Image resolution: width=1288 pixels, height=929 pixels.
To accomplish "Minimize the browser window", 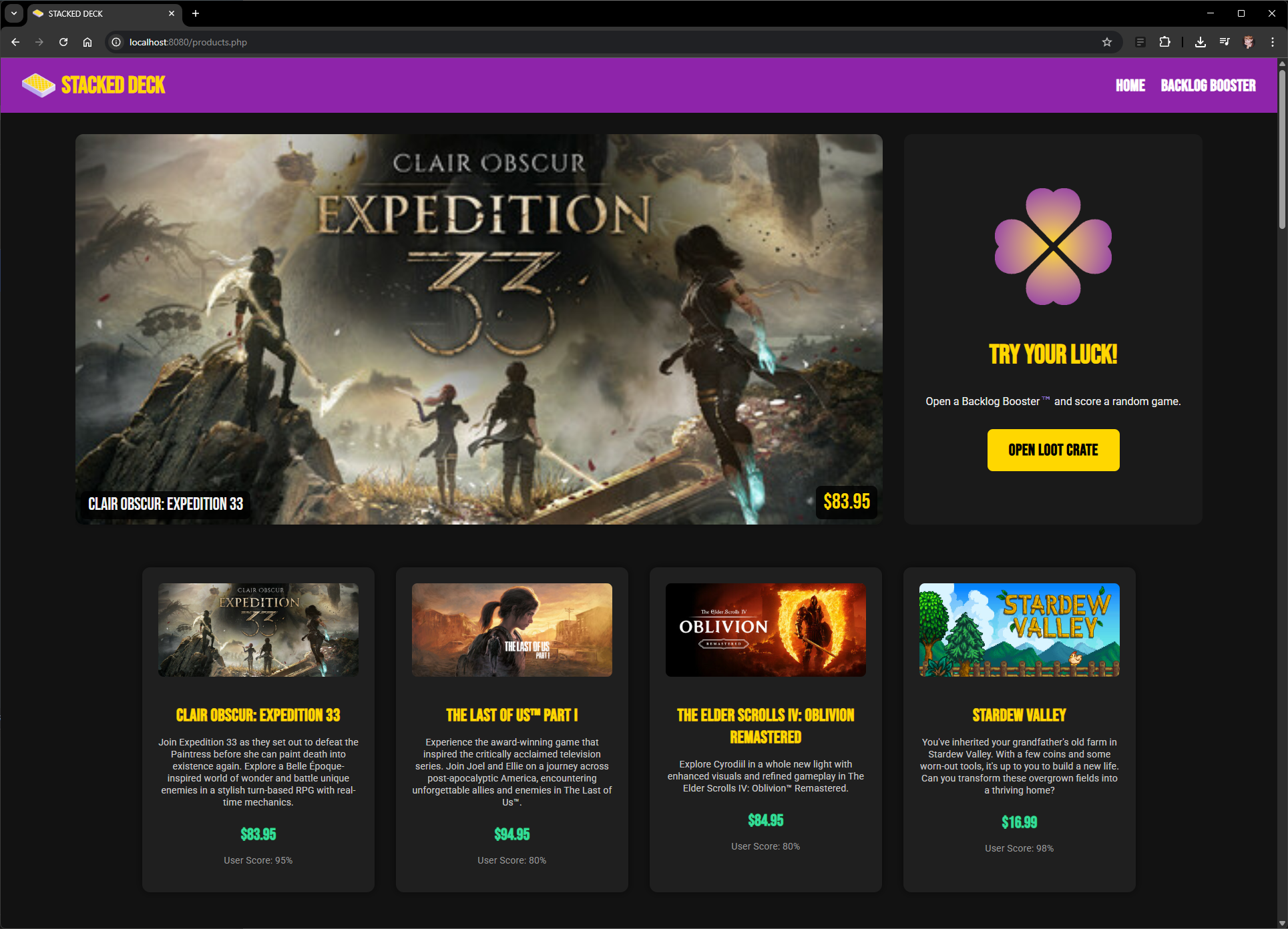I will [1211, 13].
